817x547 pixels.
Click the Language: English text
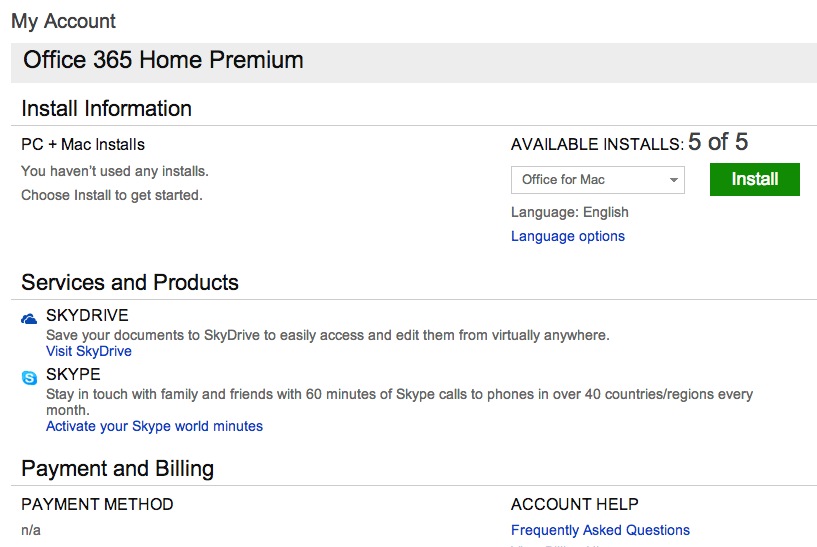(570, 212)
